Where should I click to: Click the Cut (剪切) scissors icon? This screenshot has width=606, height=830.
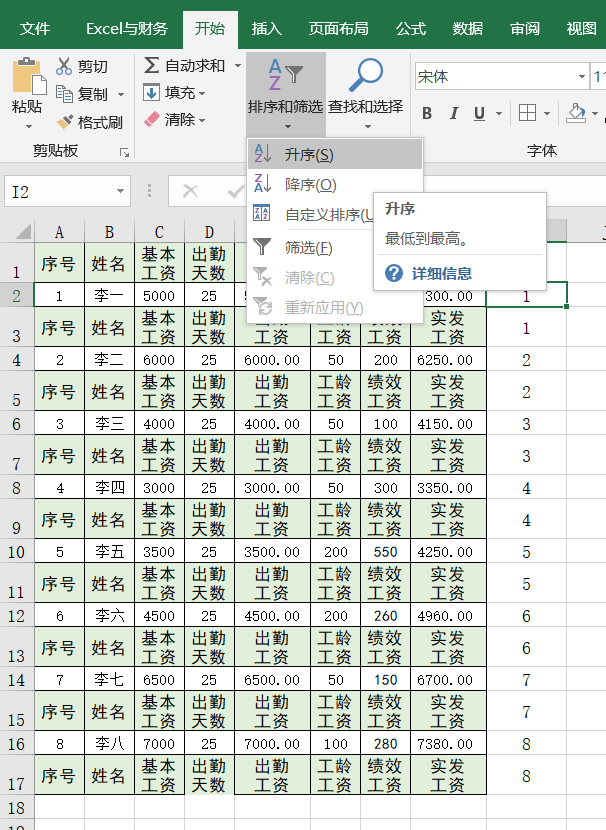coord(64,66)
